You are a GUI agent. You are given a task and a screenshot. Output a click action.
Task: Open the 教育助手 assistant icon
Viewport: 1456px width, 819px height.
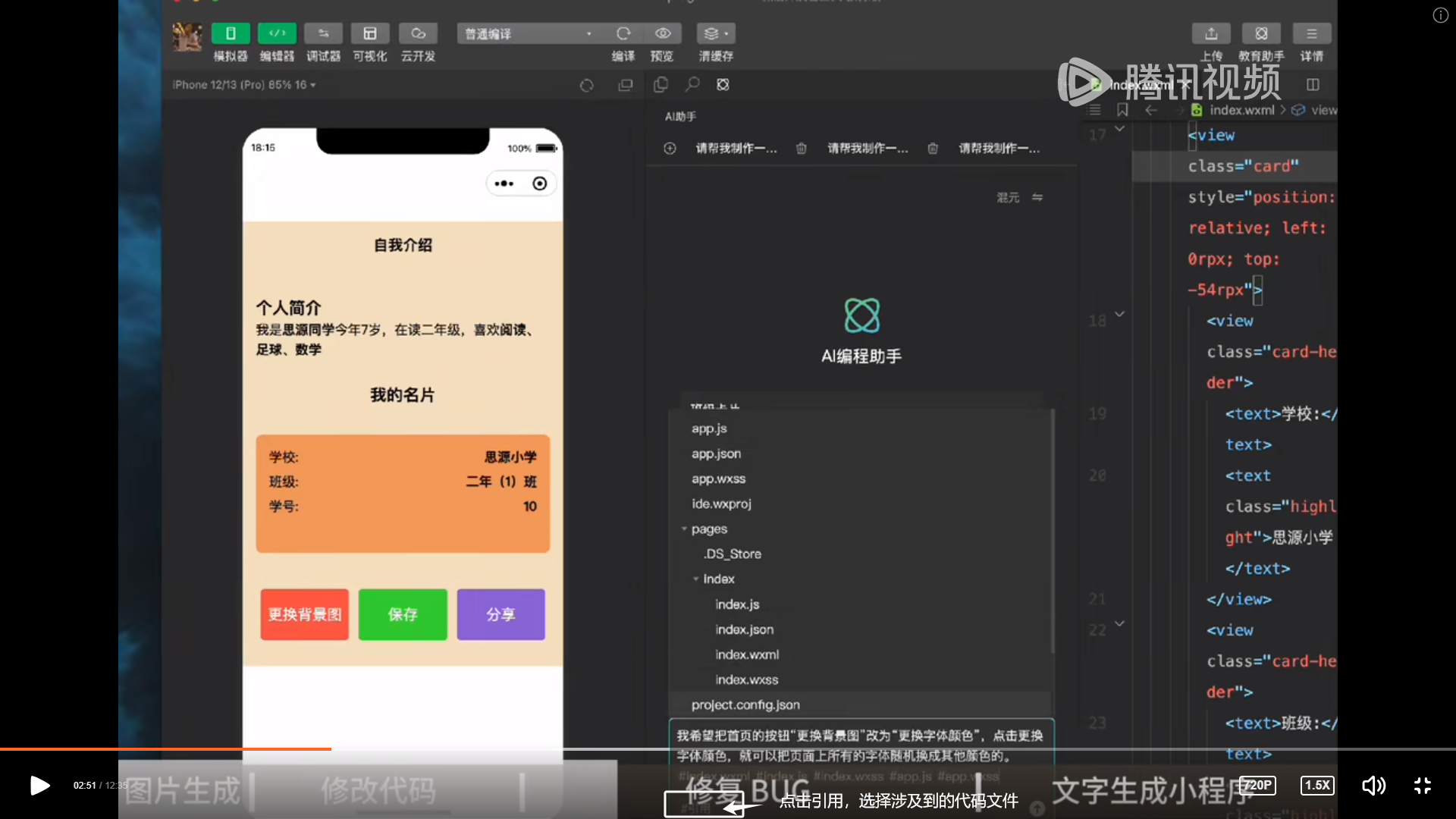(x=1261, y=33)
